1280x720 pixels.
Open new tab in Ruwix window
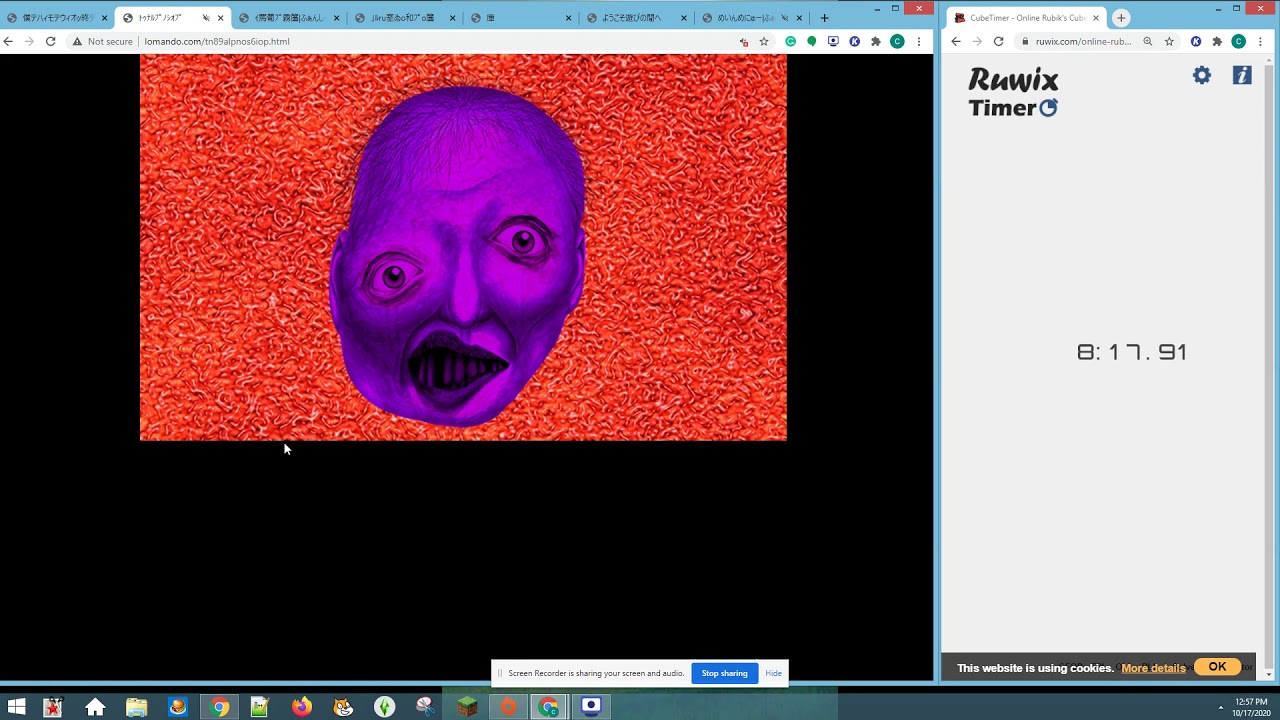[x=1121, y=18]
